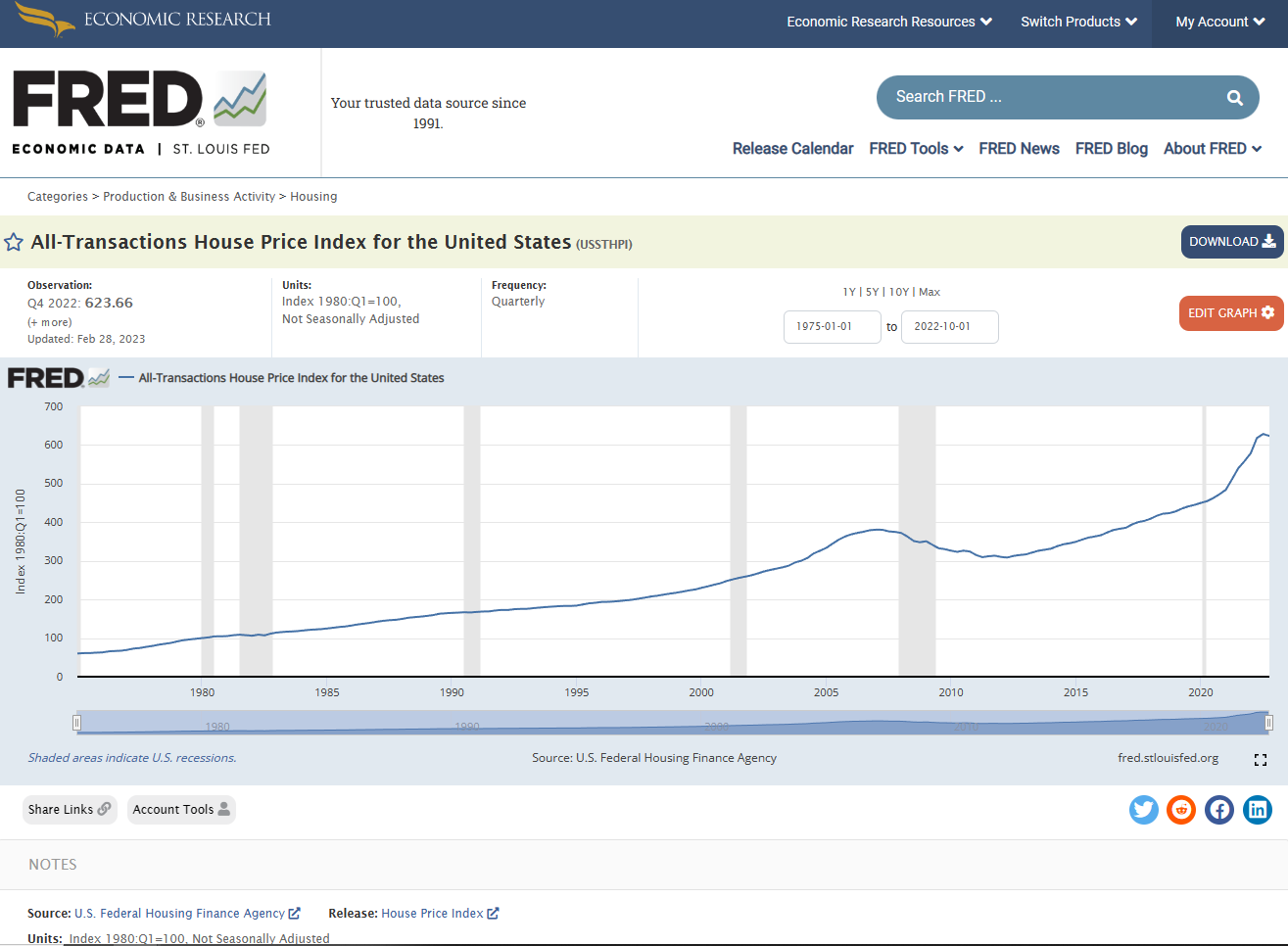Click fred.stlouisfed.org link under the chart
The height and width of the screenshot is (946, 1288).
point(1169,758)
